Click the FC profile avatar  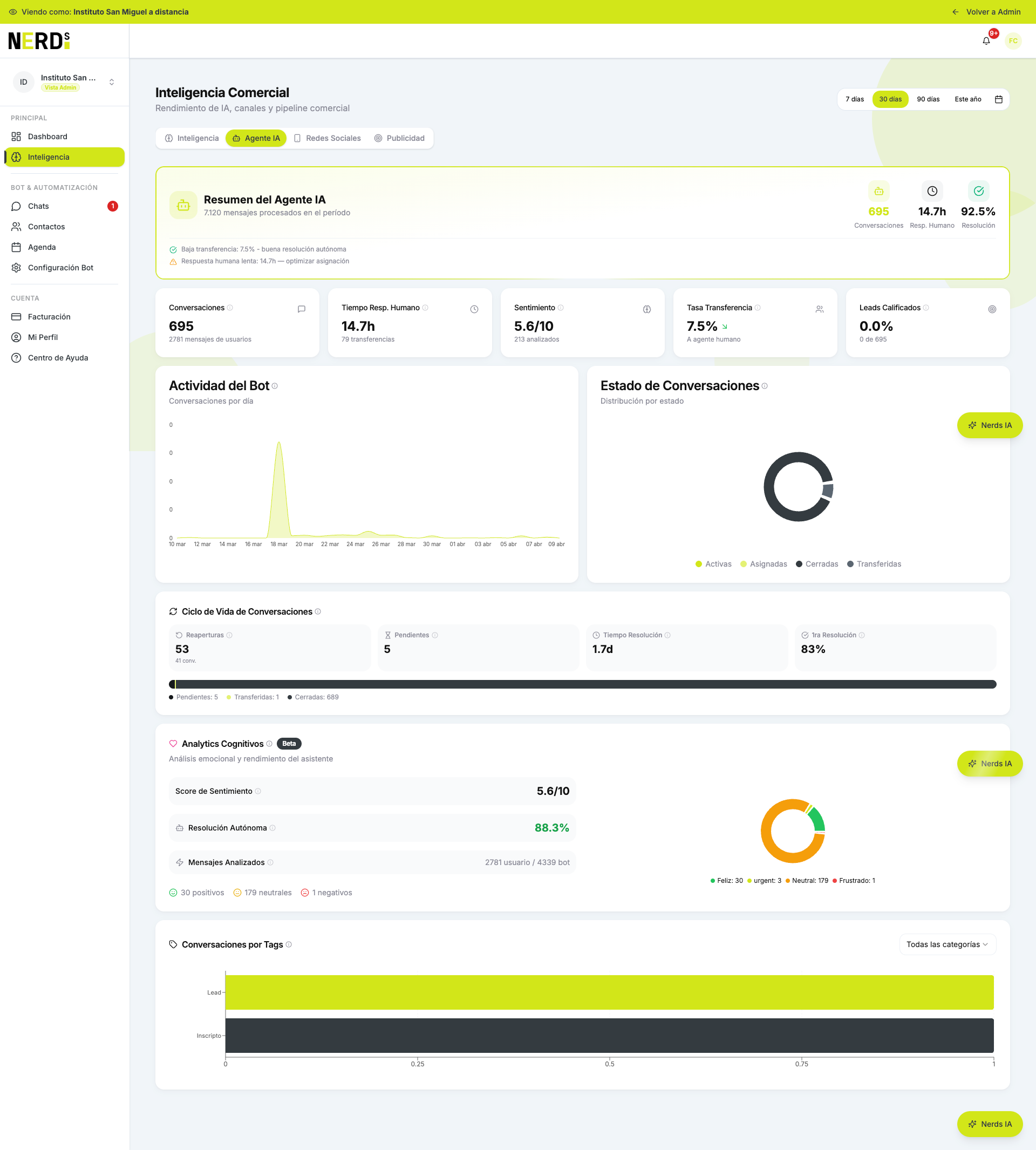[1013, 40]
